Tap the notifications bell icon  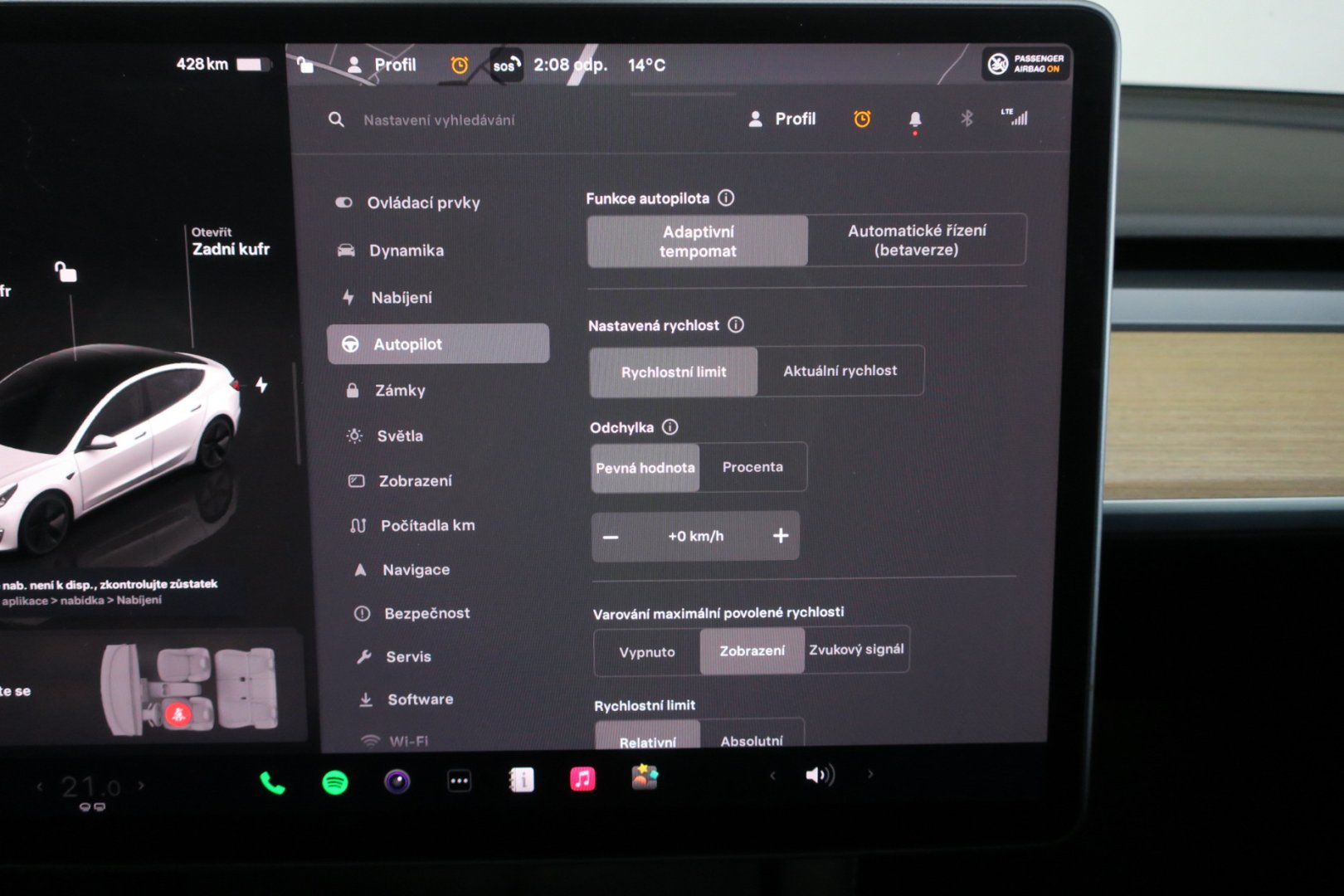pyautogui.click(x=915, y=119)
